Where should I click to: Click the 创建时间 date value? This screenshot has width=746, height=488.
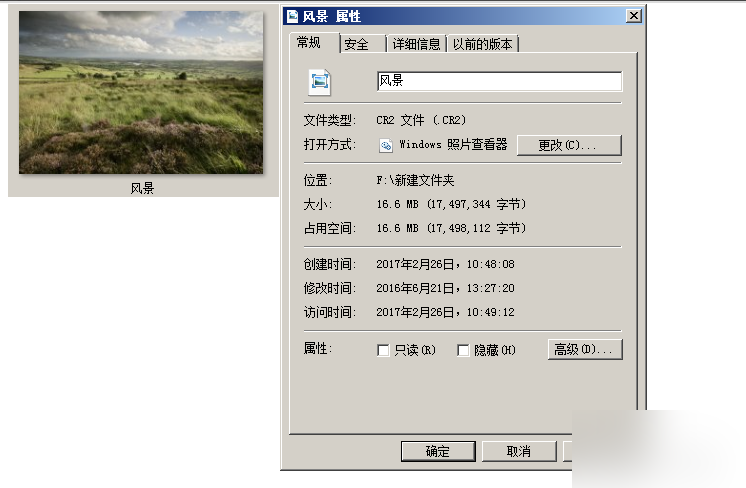445,265
